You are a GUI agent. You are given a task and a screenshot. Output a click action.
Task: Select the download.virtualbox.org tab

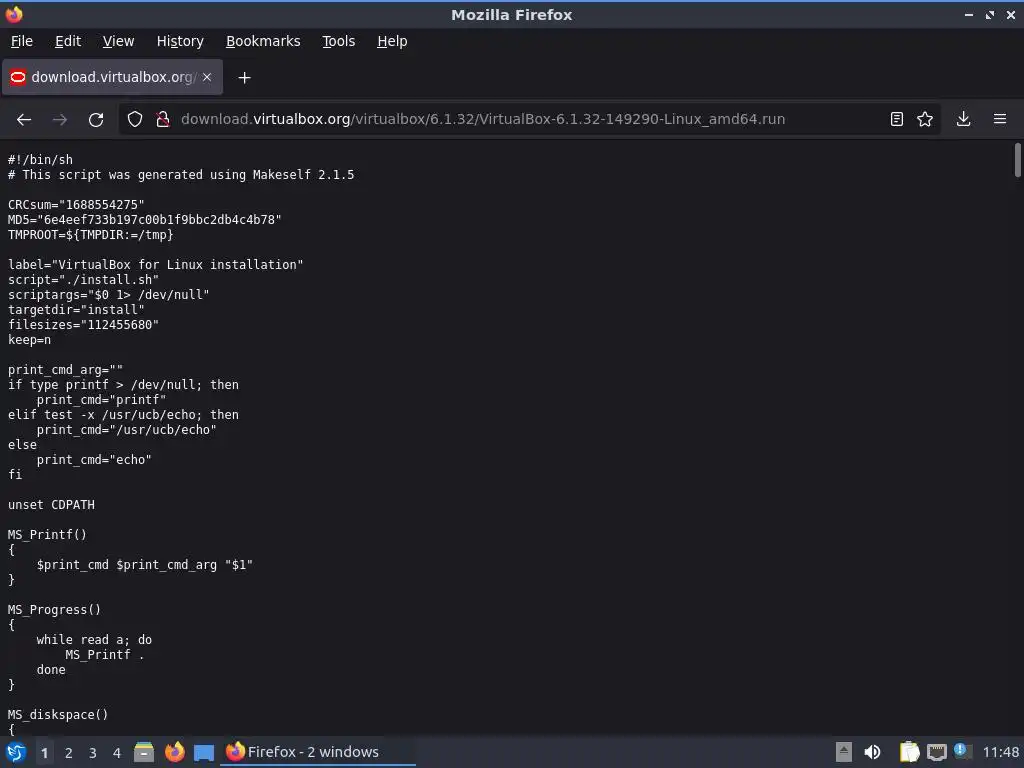click(112, 77)
